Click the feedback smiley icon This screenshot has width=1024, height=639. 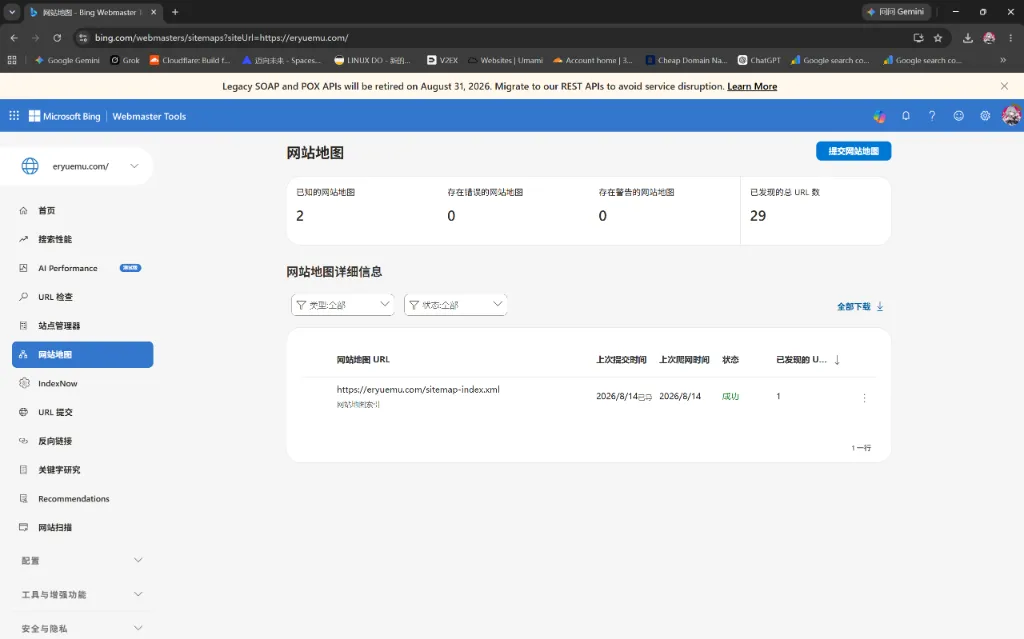tap(959, 116)
